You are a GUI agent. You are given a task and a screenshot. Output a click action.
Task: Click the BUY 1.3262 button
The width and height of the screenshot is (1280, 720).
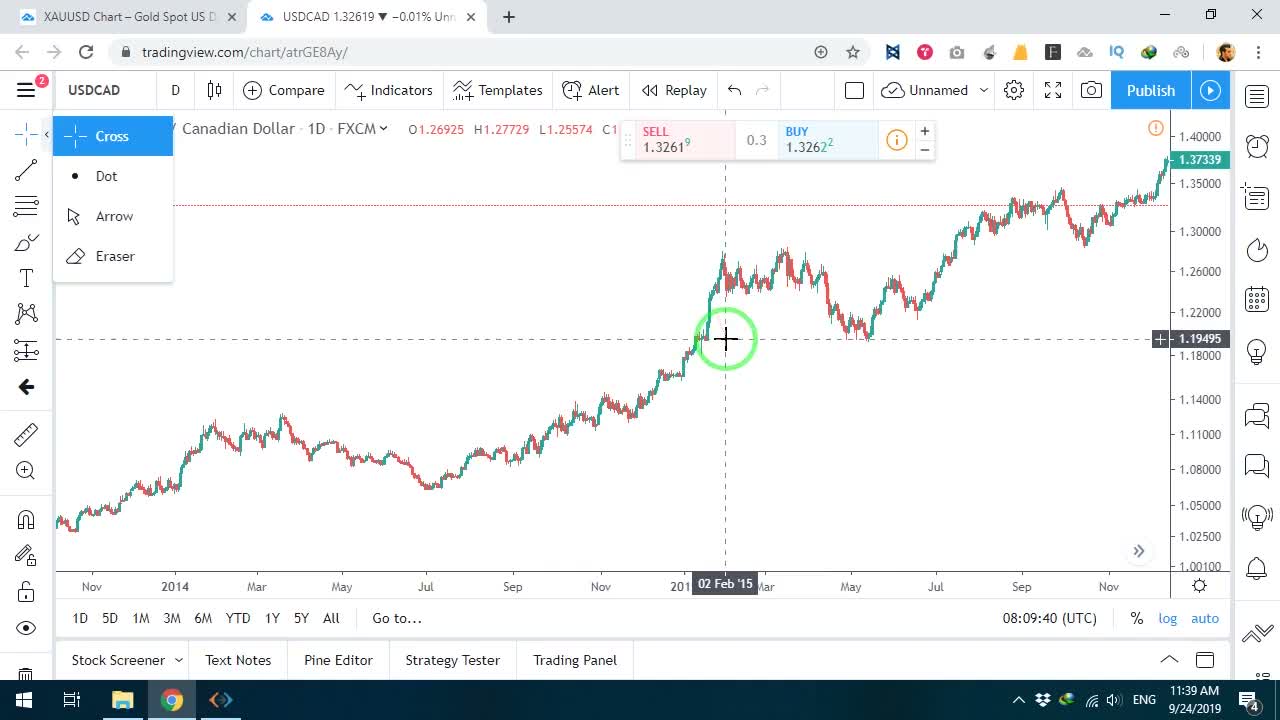point(829,140)
